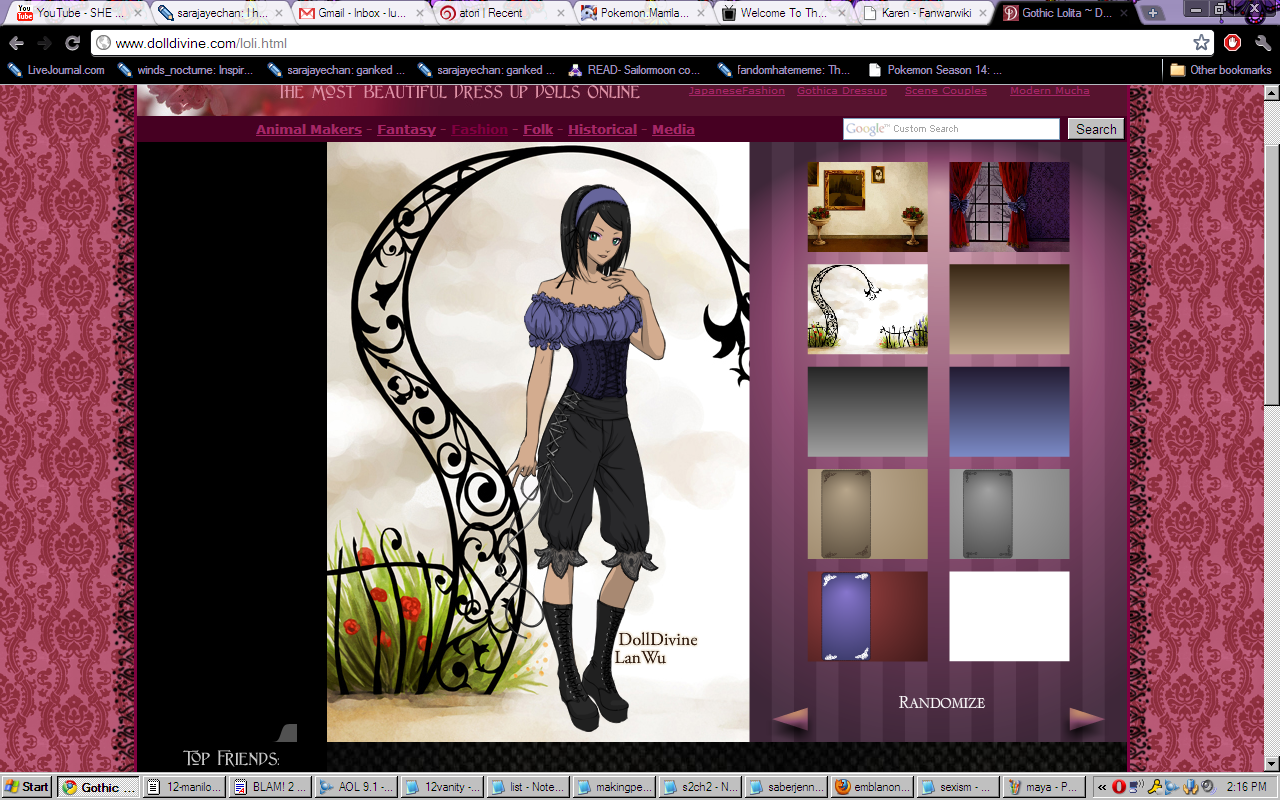Switch to the Karen Fanwarwiki tab
Image resolution: width=1280 pixels, height=800 pixels.
[x=922, y=13]
